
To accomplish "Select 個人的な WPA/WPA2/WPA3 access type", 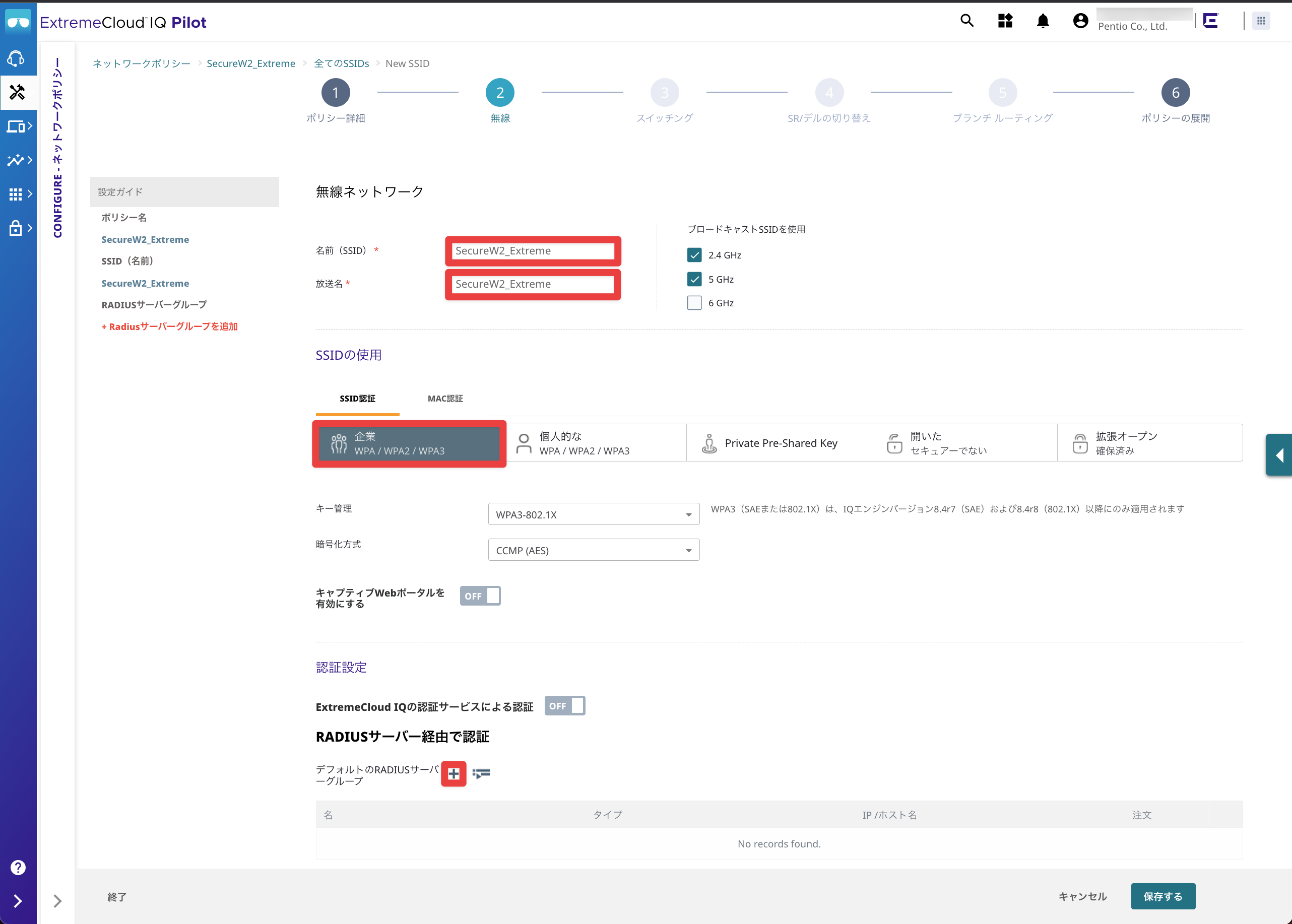I will pyautogui.click(x=596, y=443).
